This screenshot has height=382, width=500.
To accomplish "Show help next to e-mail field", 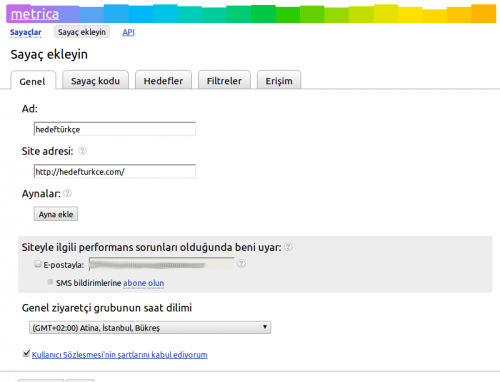I will click(x=241, y=264).
